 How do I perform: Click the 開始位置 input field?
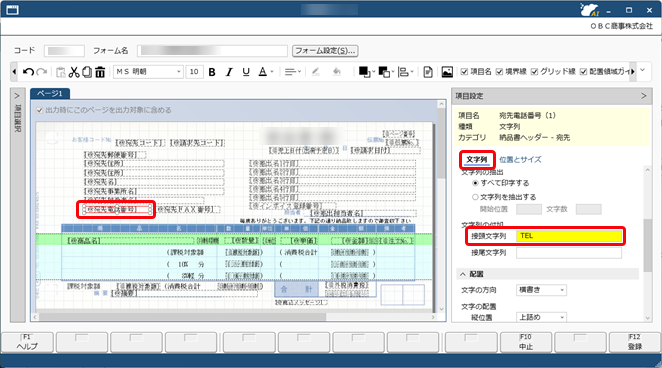tap(529, 209)
